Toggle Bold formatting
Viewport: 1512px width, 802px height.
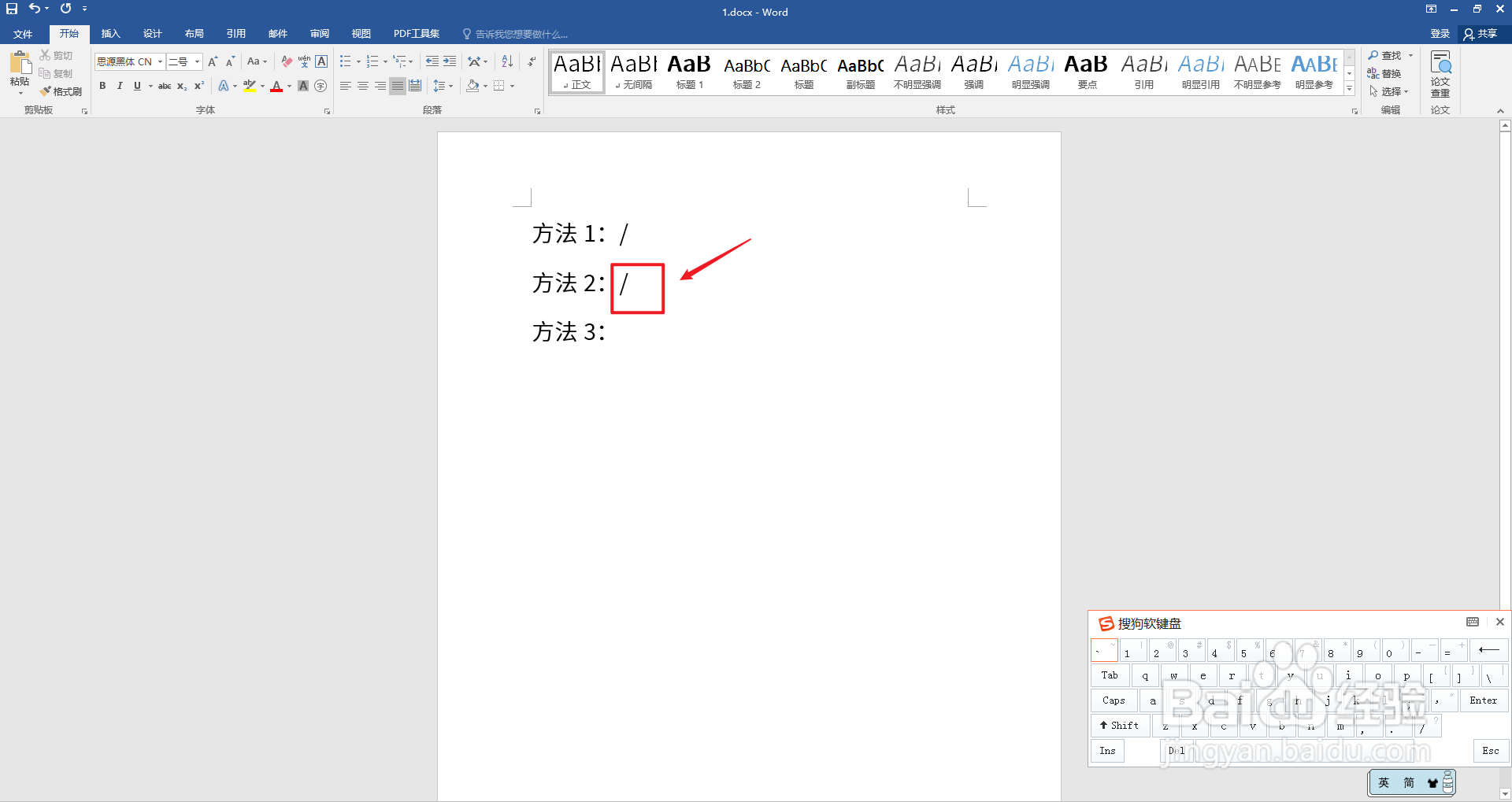102,86
